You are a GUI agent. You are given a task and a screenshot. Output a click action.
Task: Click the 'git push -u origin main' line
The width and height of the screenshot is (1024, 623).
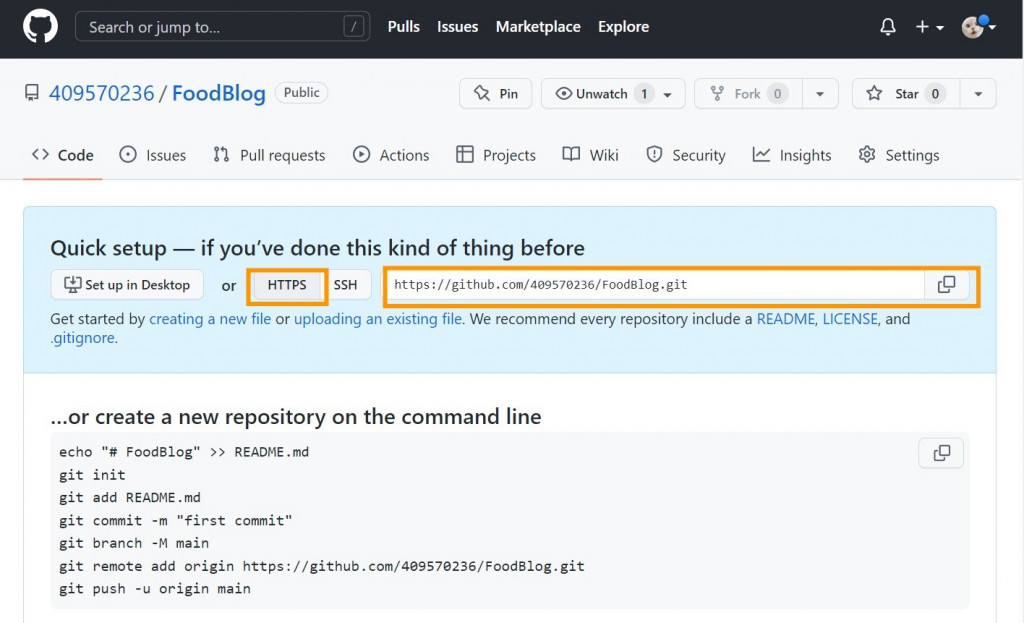pos(155,589)
